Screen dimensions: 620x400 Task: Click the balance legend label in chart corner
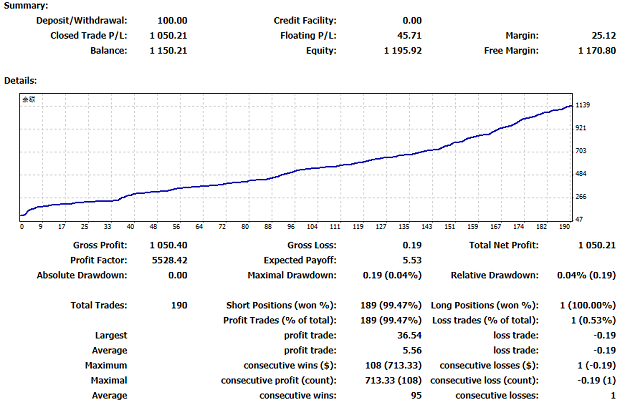[30, 100]
